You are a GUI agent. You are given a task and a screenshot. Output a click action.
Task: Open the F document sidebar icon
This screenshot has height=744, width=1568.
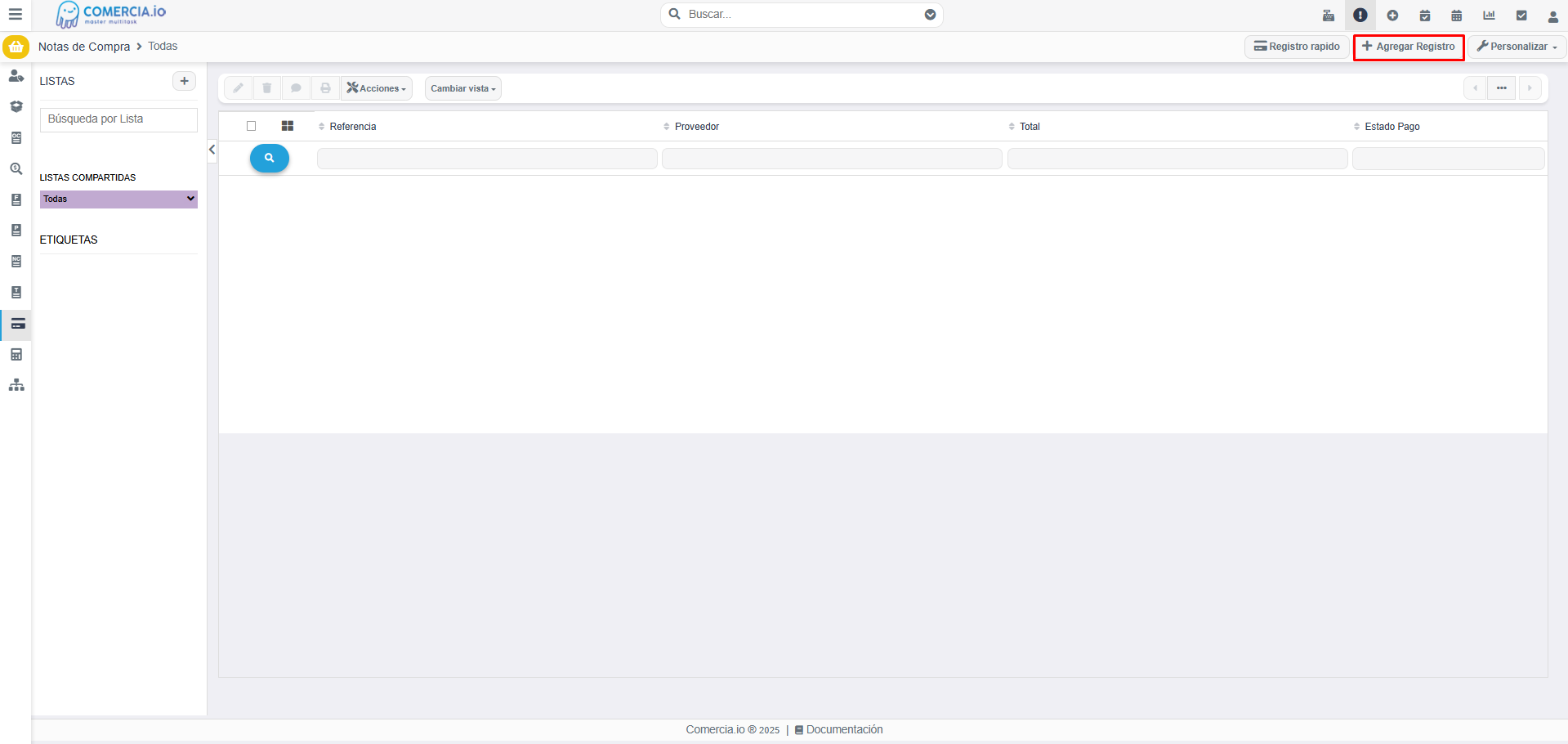[16, 200]
